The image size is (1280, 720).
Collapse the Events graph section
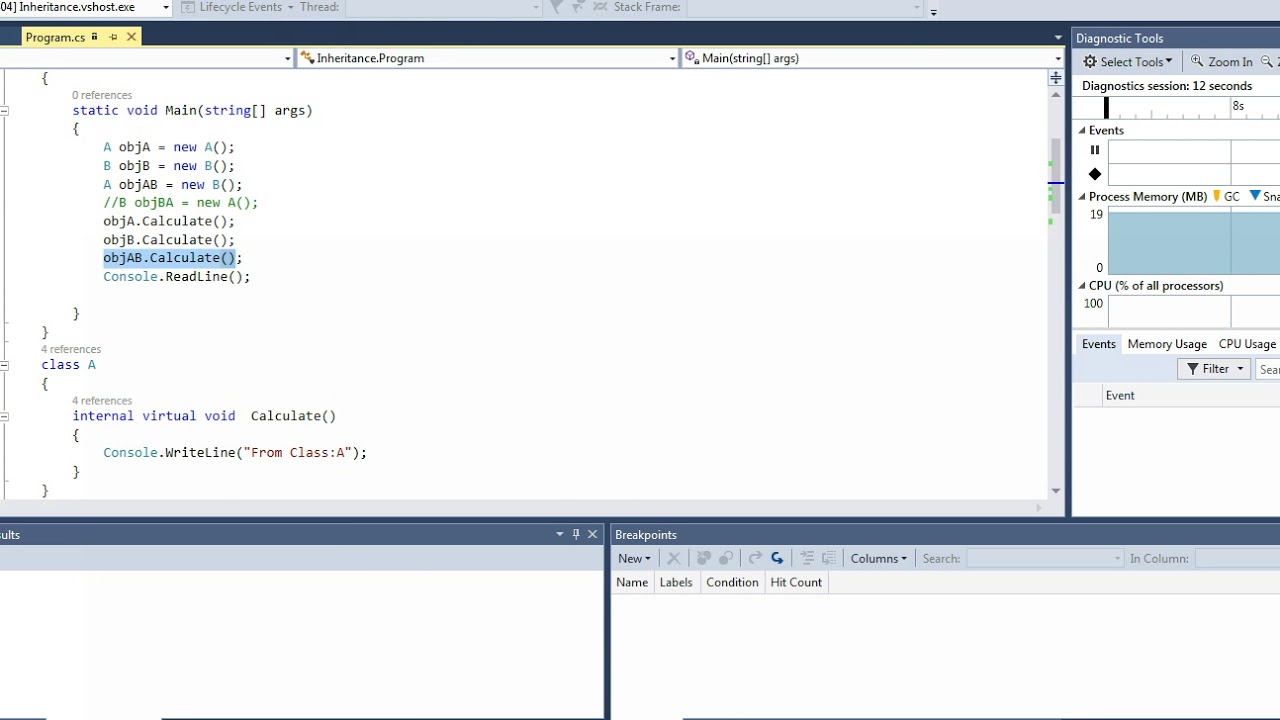tap(1081, 131)
